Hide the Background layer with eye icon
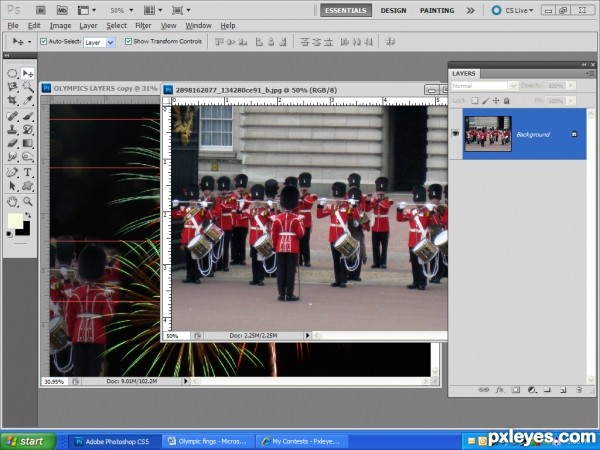The image size is (600, 450). [455, 134]
